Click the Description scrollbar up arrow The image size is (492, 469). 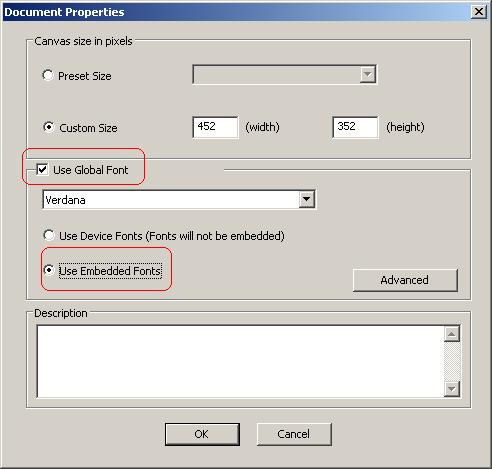tap(452, 334)
